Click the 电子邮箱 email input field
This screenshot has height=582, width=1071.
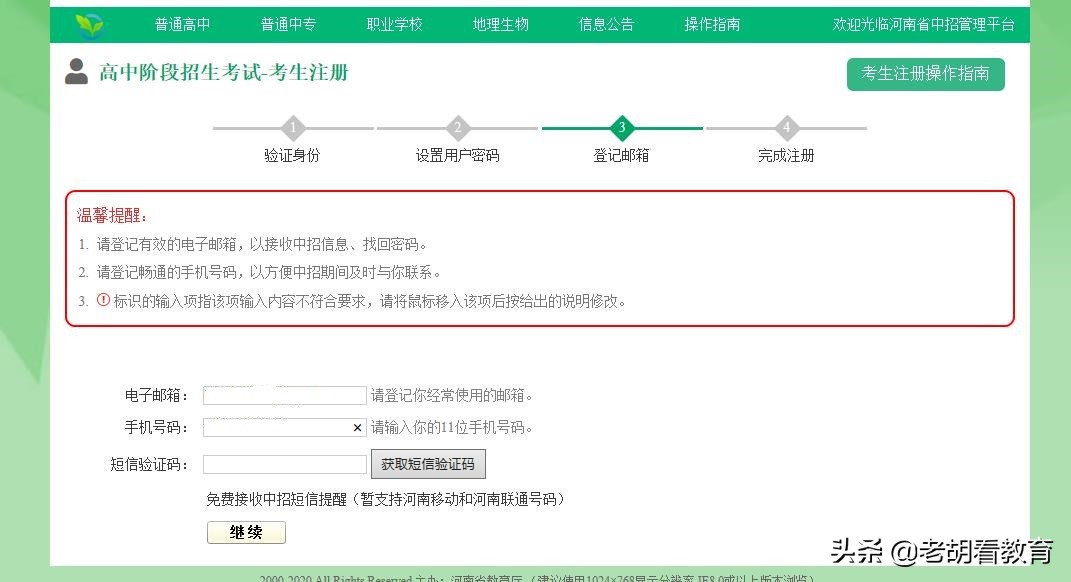coord(283,394)
